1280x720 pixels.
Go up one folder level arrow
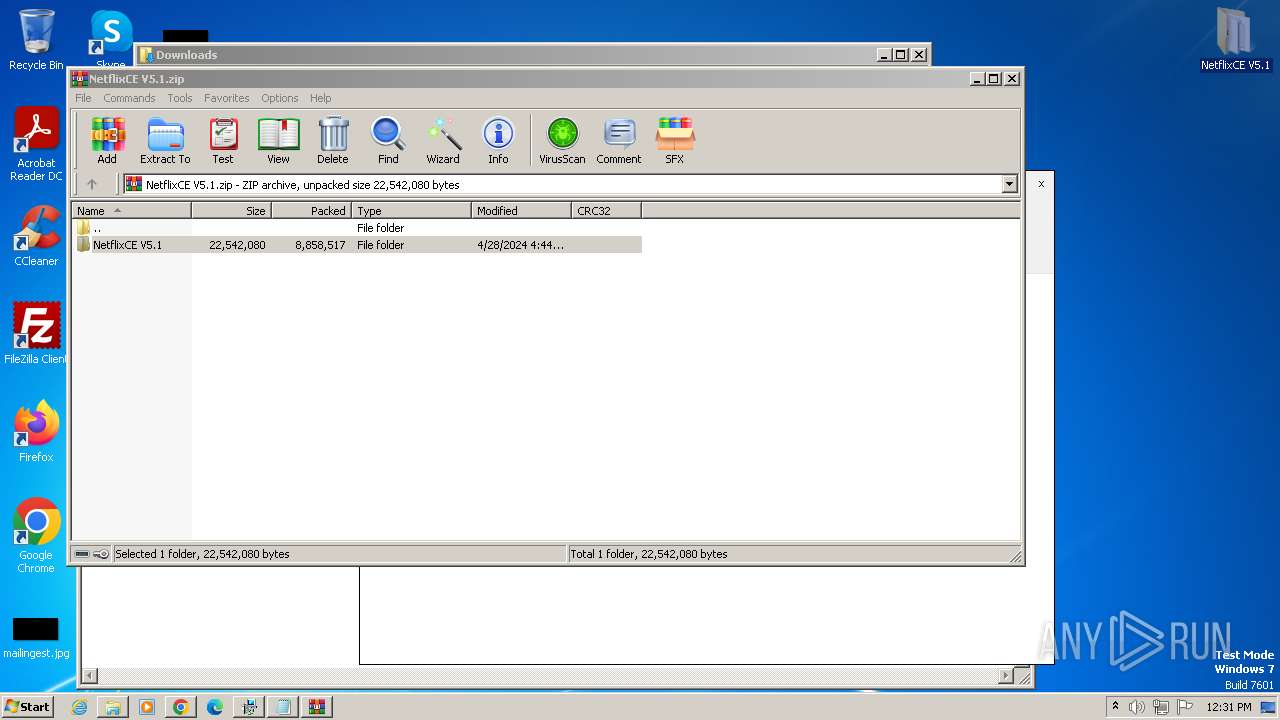pyautogui.click(x=92, y=184)
